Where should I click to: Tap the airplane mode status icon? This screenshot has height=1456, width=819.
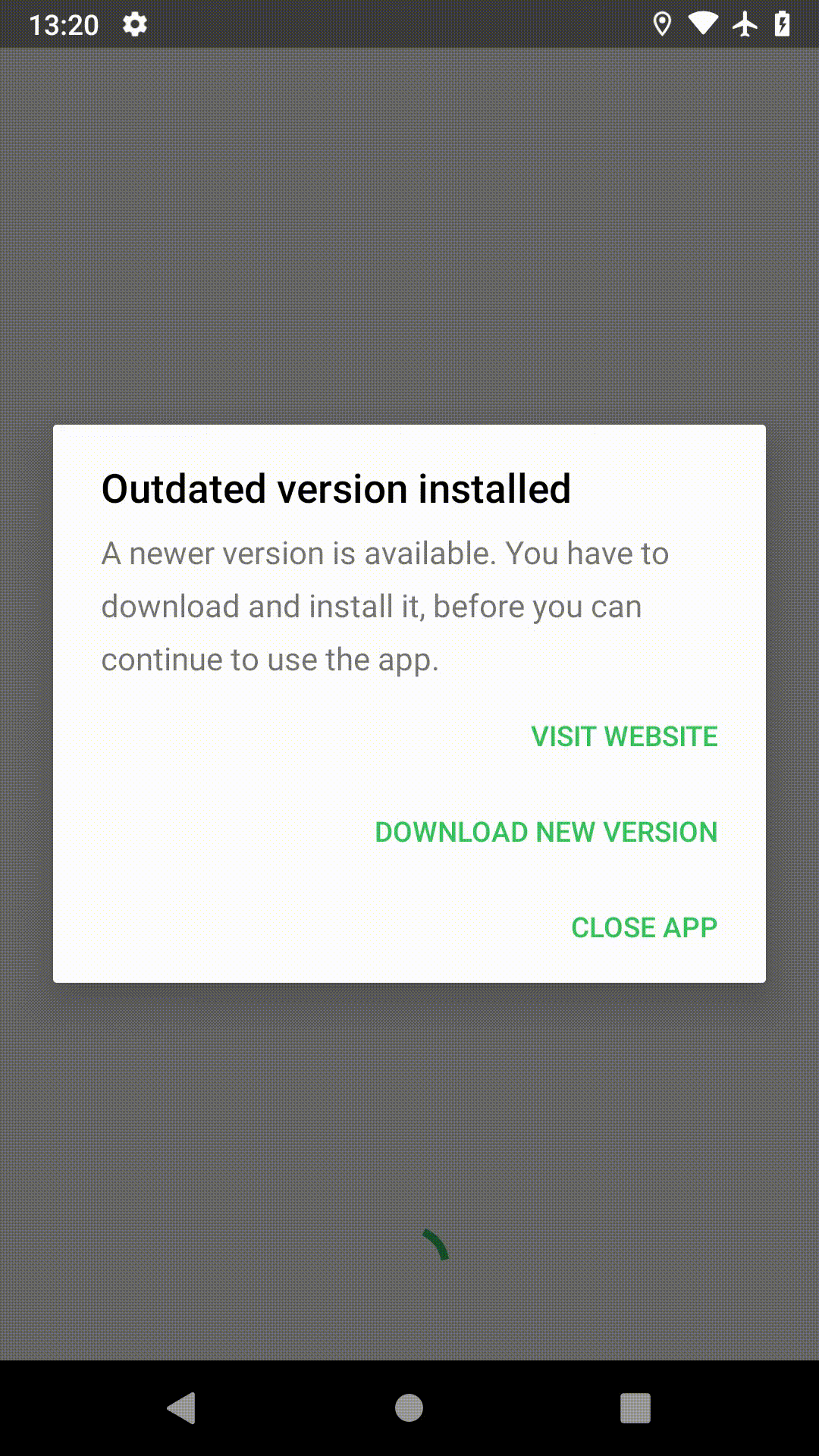(745, 24)
